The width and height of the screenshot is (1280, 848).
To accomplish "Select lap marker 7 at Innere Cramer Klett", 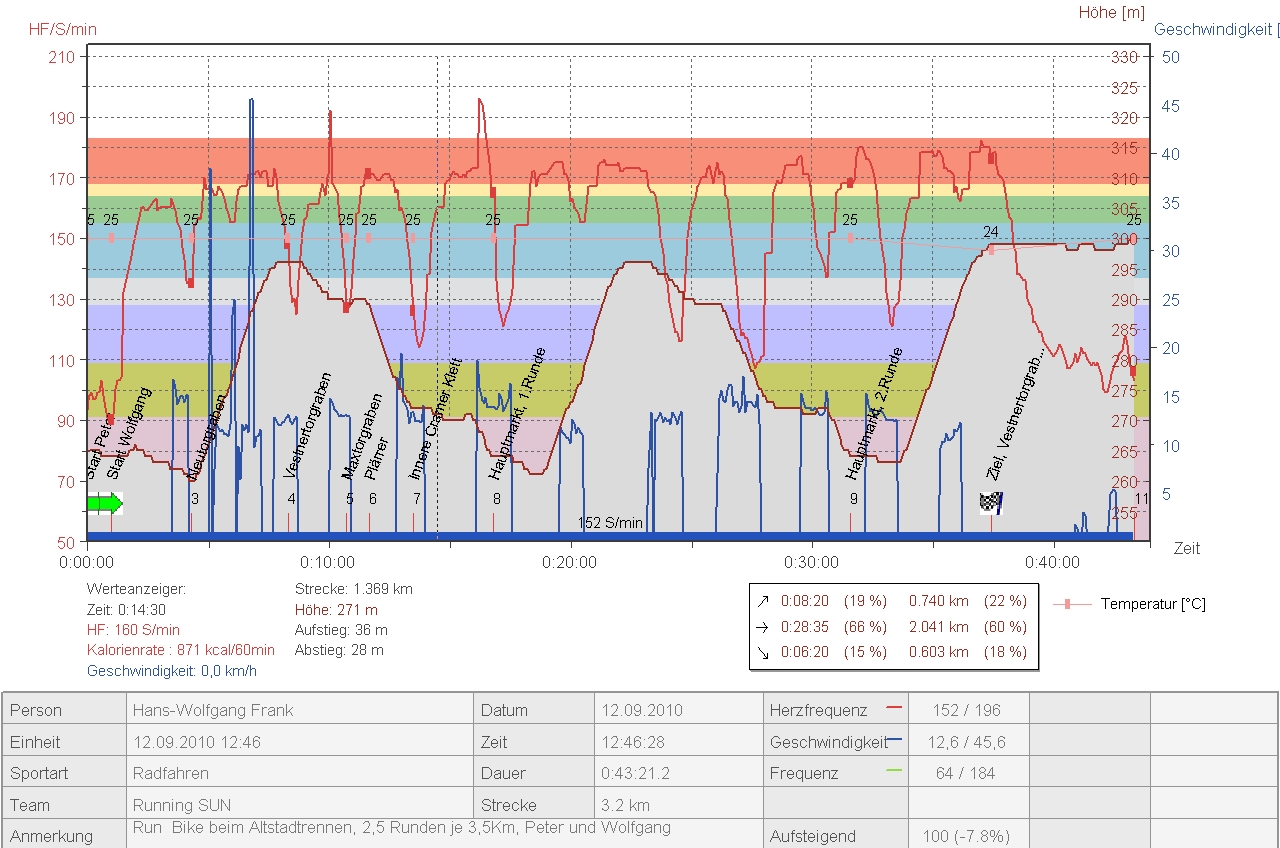I will [416, 499].
